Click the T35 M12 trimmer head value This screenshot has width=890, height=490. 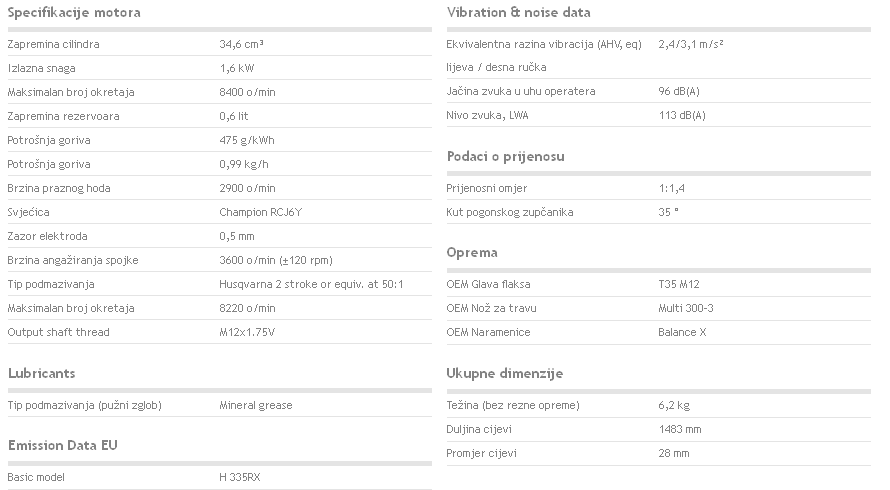coord(679,284)
